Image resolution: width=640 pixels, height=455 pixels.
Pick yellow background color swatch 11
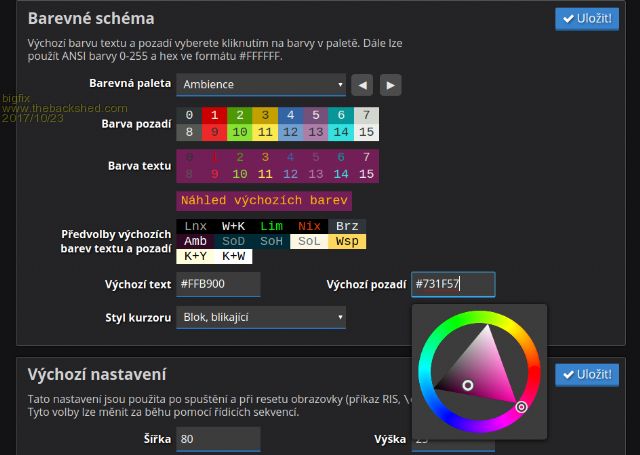click(x=265, y=132)
